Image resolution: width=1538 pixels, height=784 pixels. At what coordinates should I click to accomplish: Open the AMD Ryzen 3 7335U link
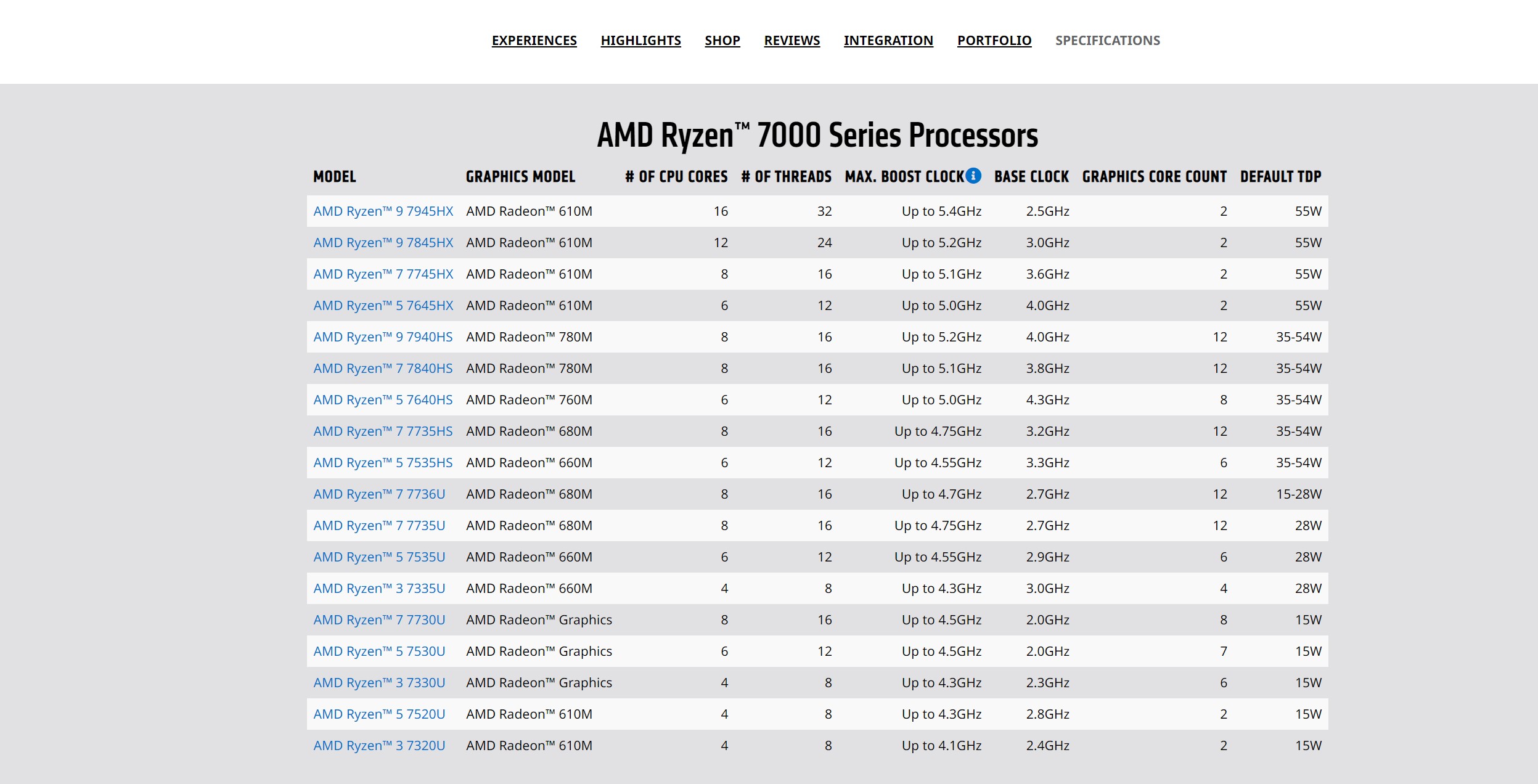click(x=379, y=589)
